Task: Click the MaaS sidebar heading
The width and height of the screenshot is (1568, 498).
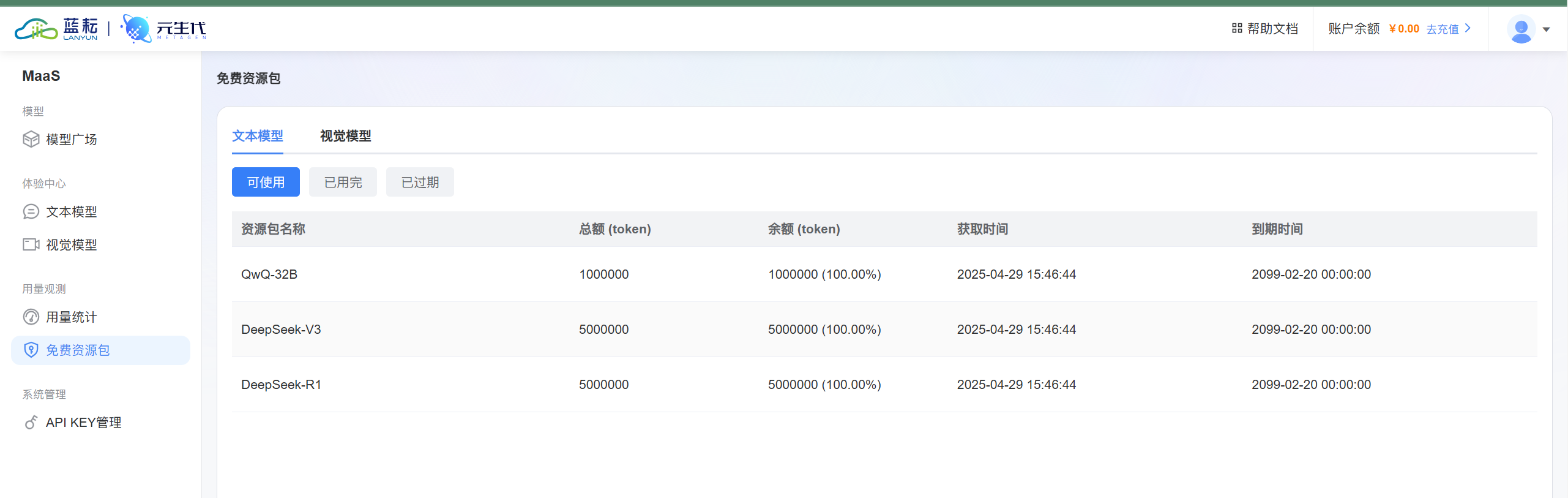Action: (x=41, y=76)
